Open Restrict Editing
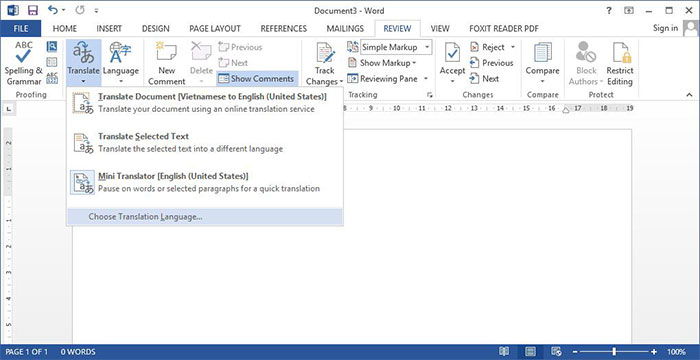The width and height of the screenshot is (700, 360). click(620, 63)
